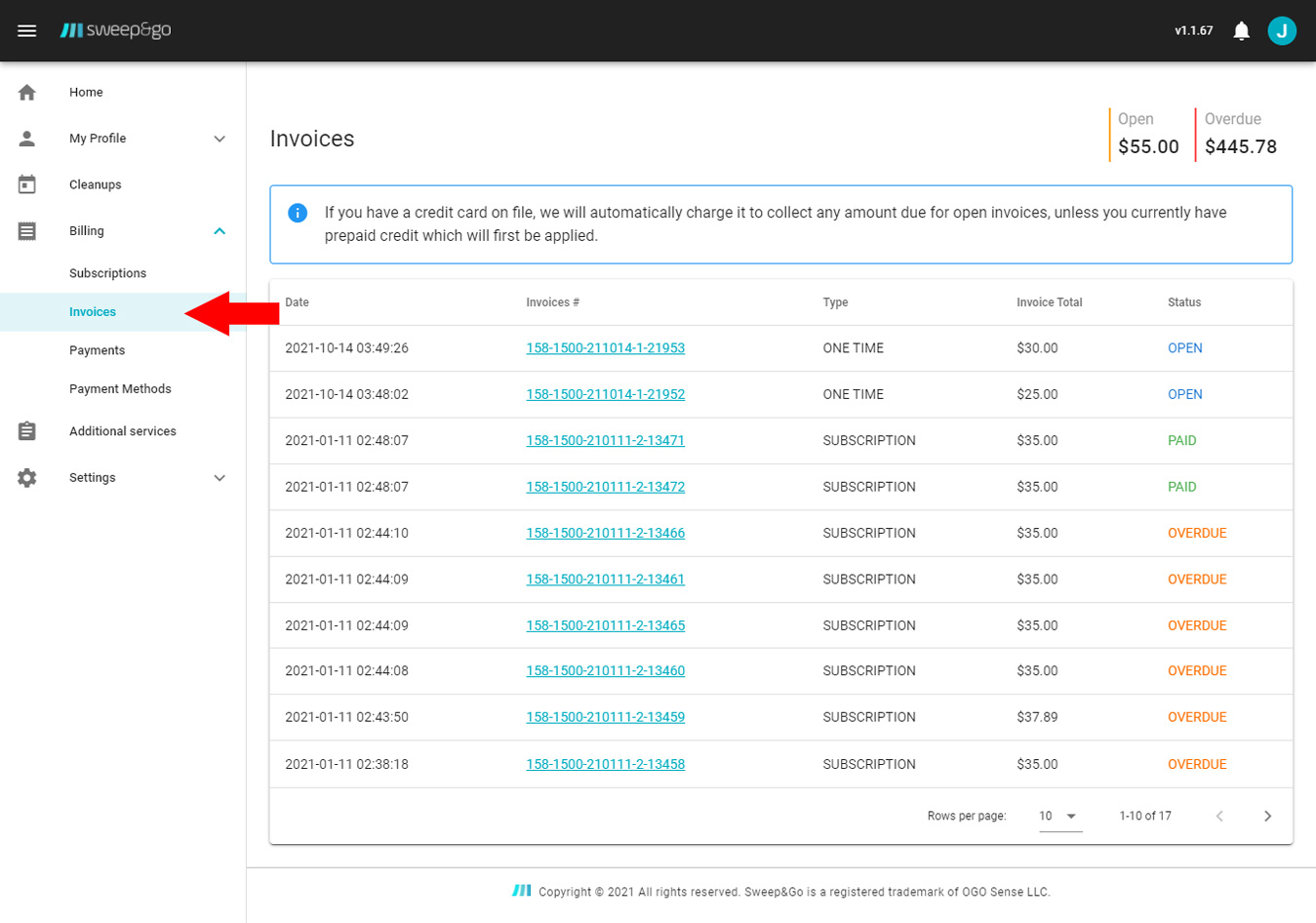The image size is (1316, 923).
Task: Click the J profile avatar
Action: pos(1282,30)
